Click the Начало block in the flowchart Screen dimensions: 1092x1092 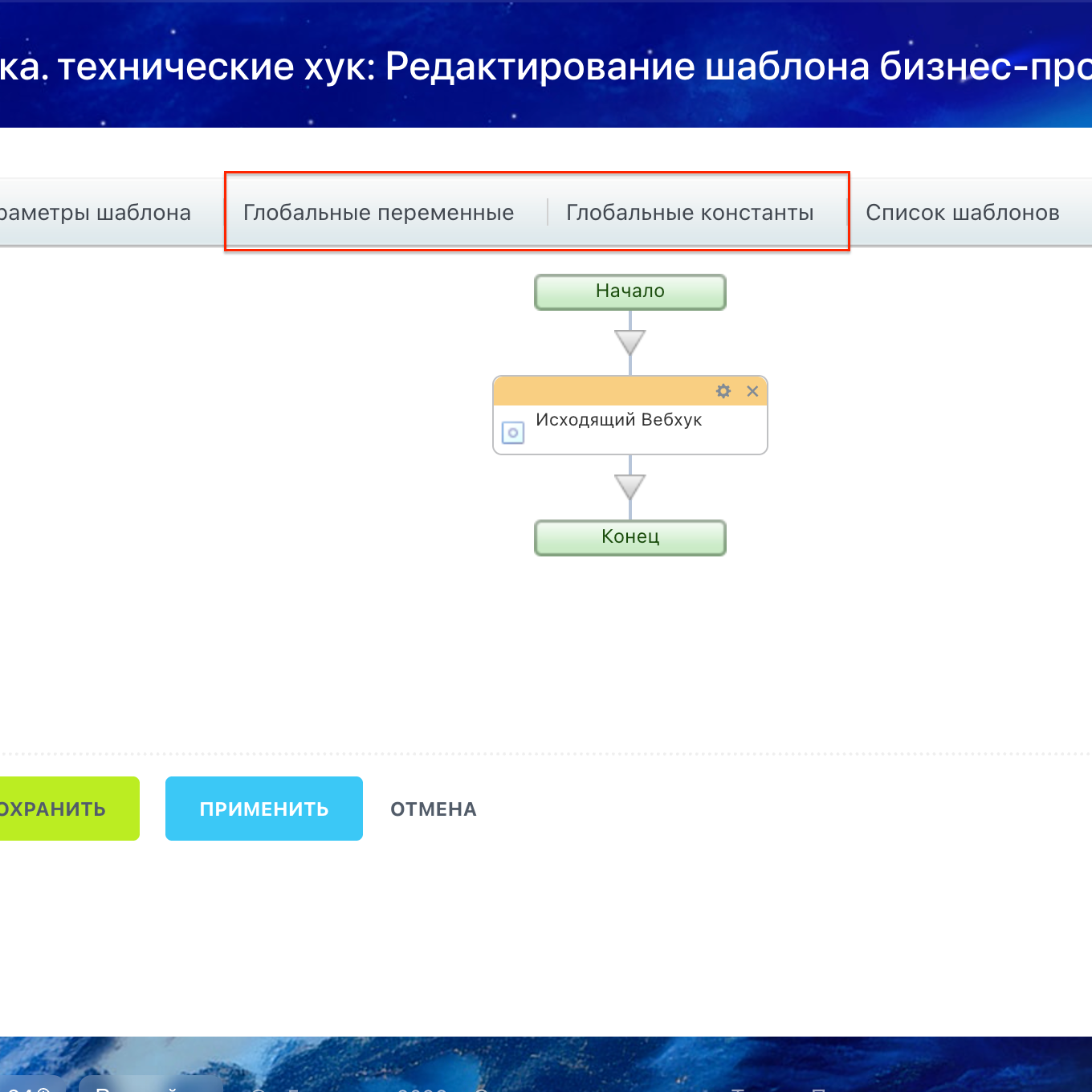[630, 291]
